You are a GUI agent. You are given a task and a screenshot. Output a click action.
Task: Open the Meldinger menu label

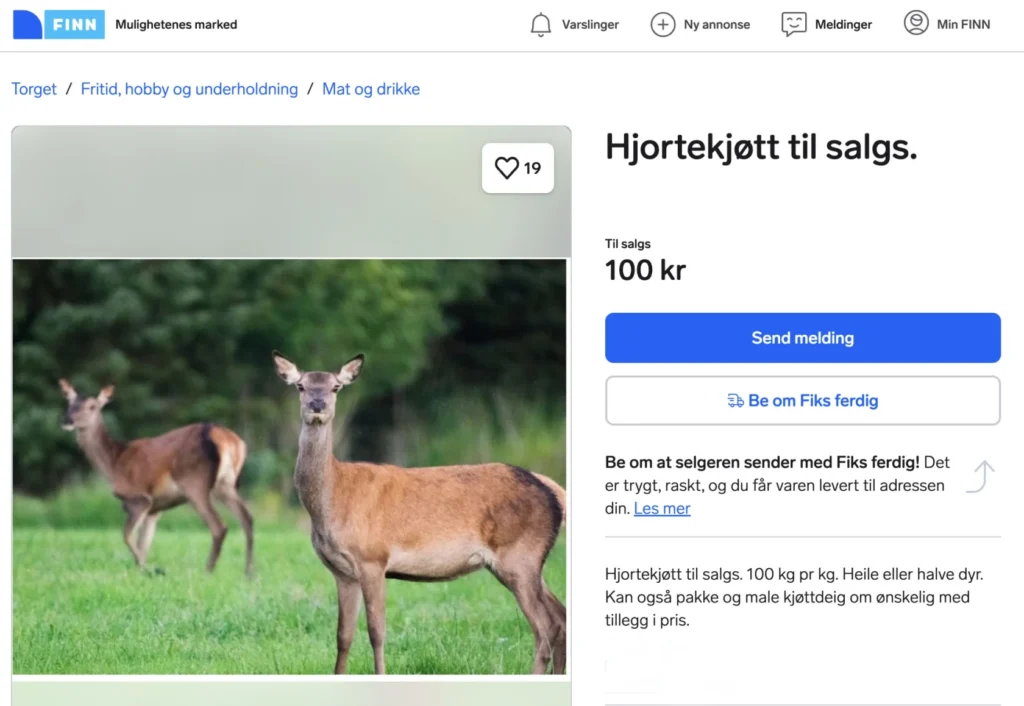pos(844,25)
